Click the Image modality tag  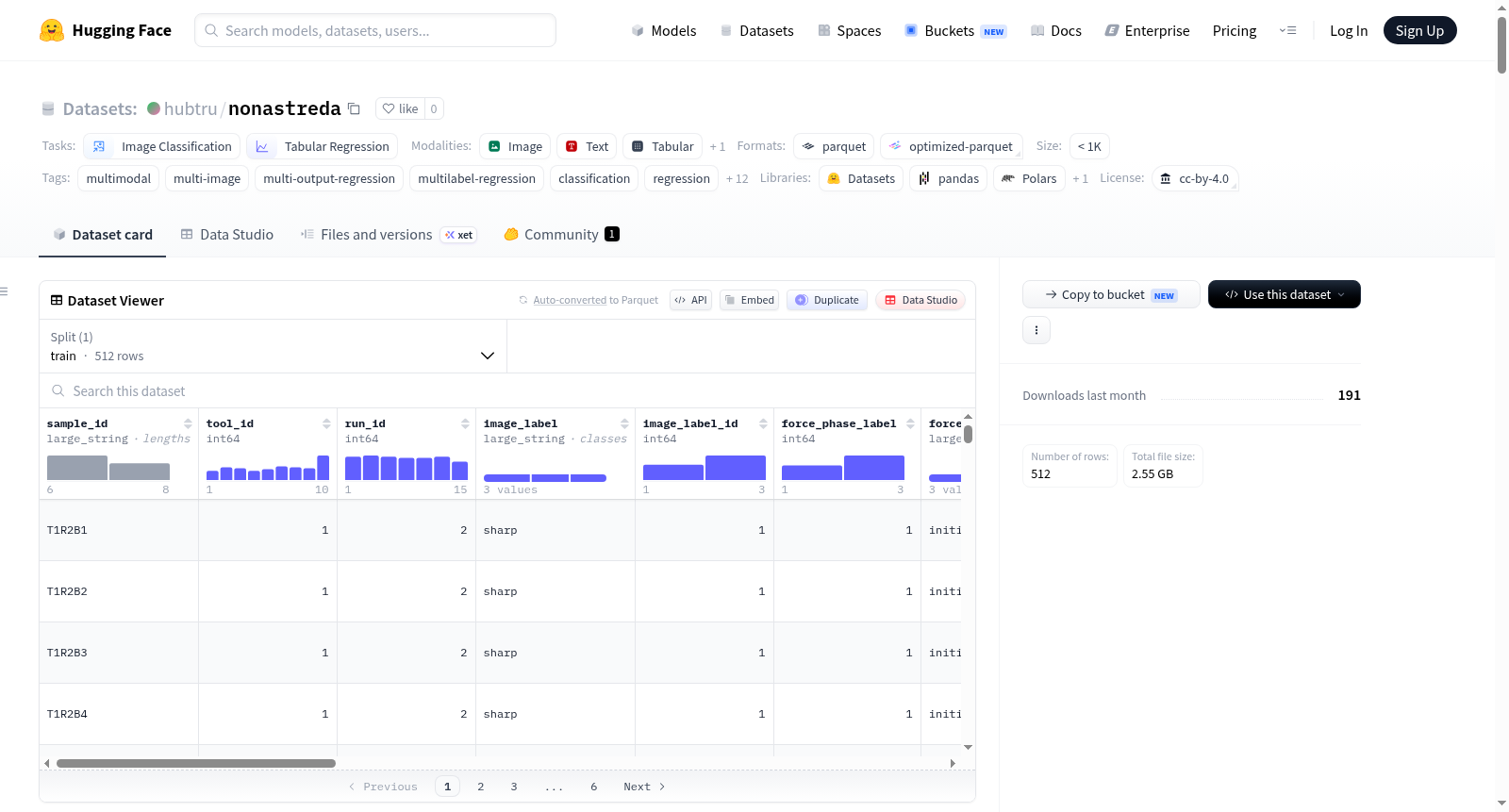[515, 146]
